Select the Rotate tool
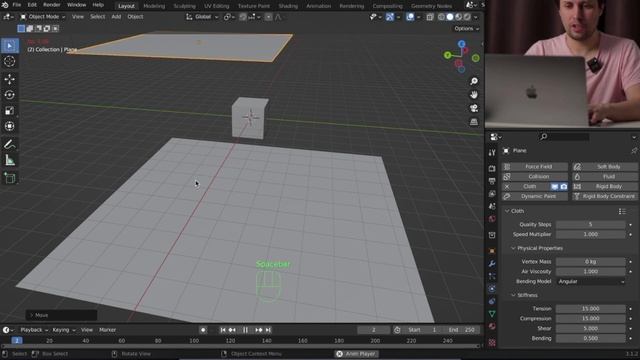 pyautogui.click(x=10, y=95)
